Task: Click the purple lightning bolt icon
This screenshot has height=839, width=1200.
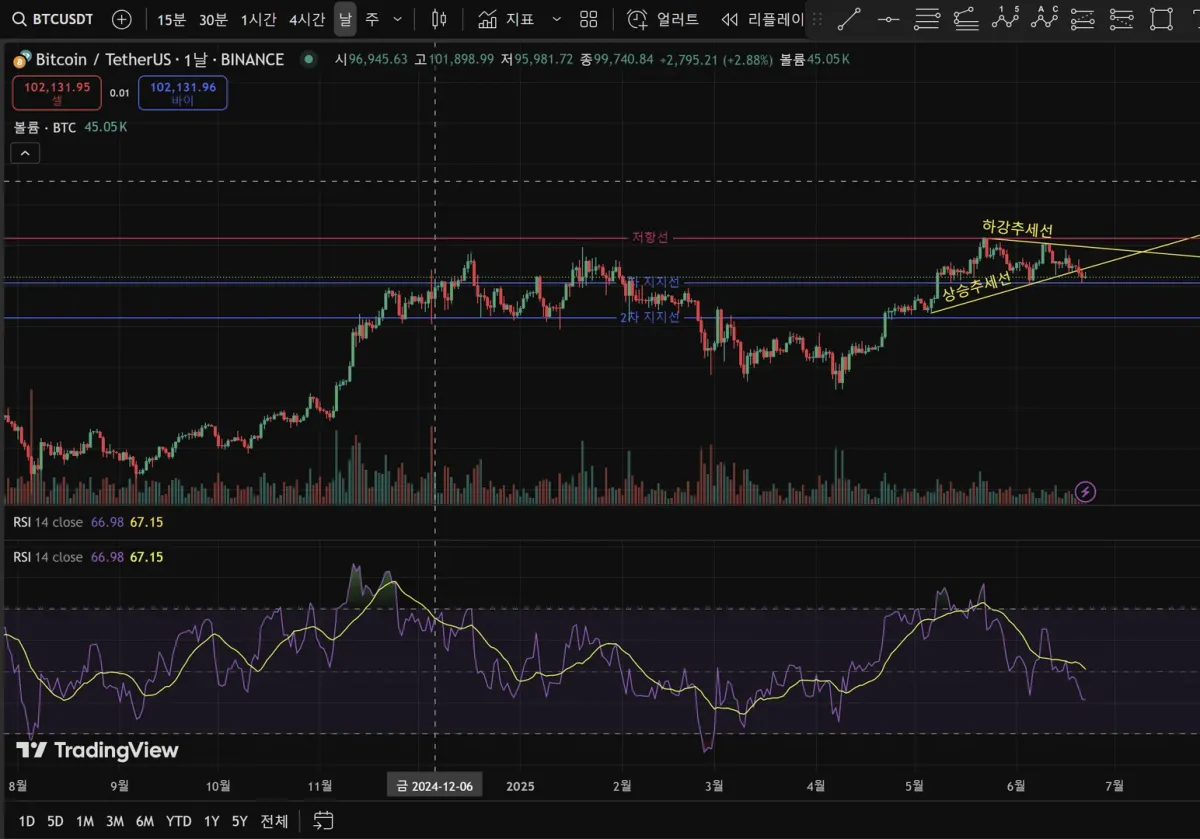Action: [x=1085, y=491]
